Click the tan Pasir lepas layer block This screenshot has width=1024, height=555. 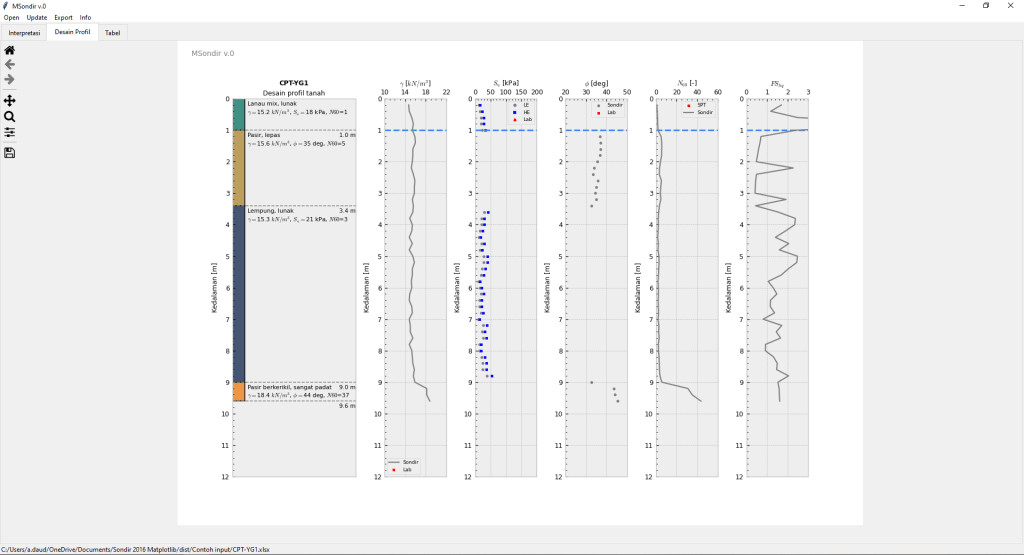[239, 167]
